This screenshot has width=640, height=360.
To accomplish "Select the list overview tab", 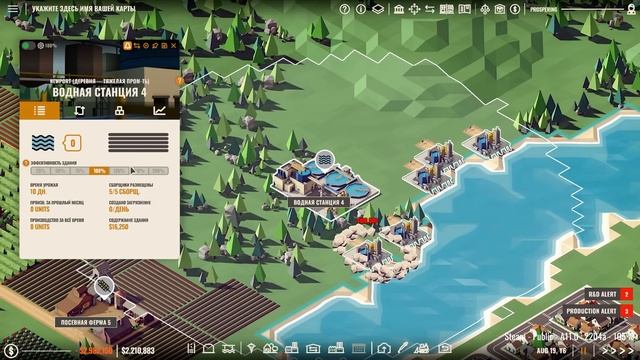I will click(40, 110).
